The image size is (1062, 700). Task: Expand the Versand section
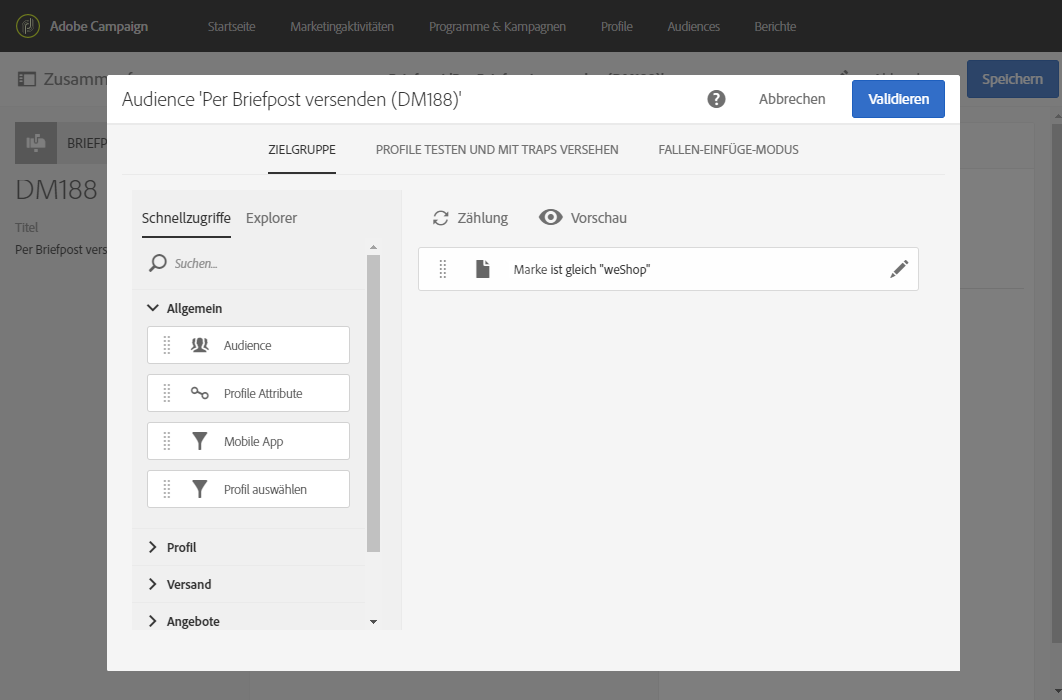tap(153, 584)
